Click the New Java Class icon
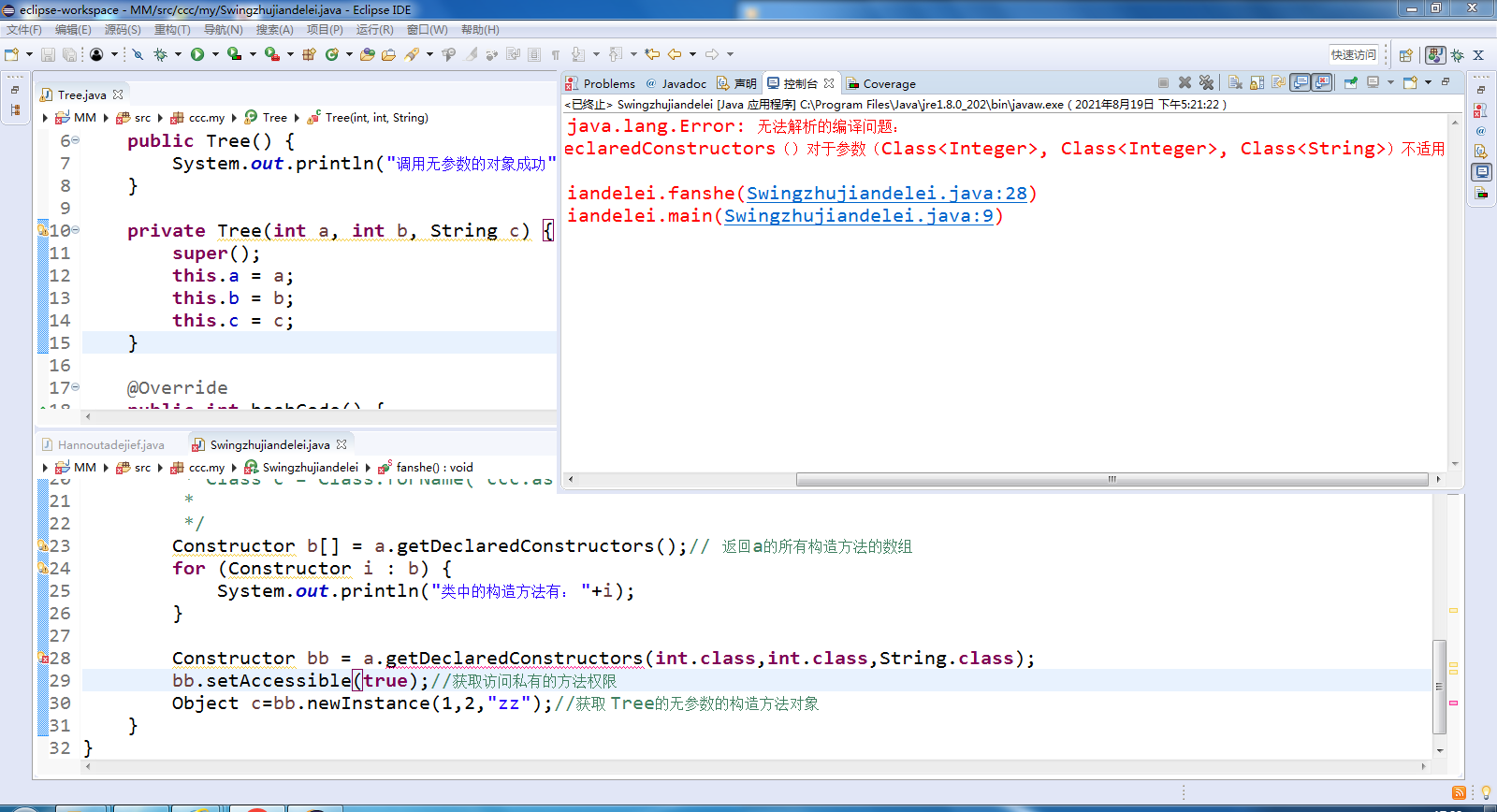This screenshot has height=812, width=1497. pos(331,54)
